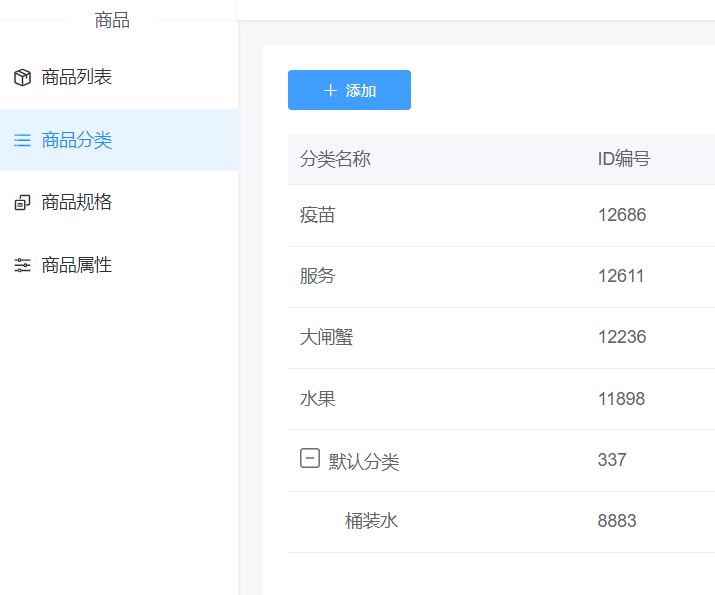
Task: Select the 疫苗 category row
Action: [x=318, y=215]
